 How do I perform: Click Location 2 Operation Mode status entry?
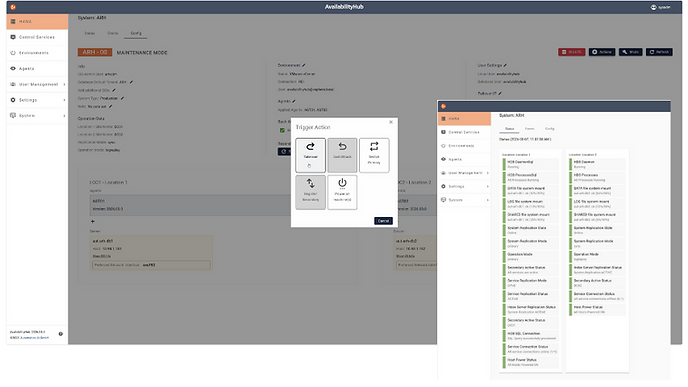(597, 257)
